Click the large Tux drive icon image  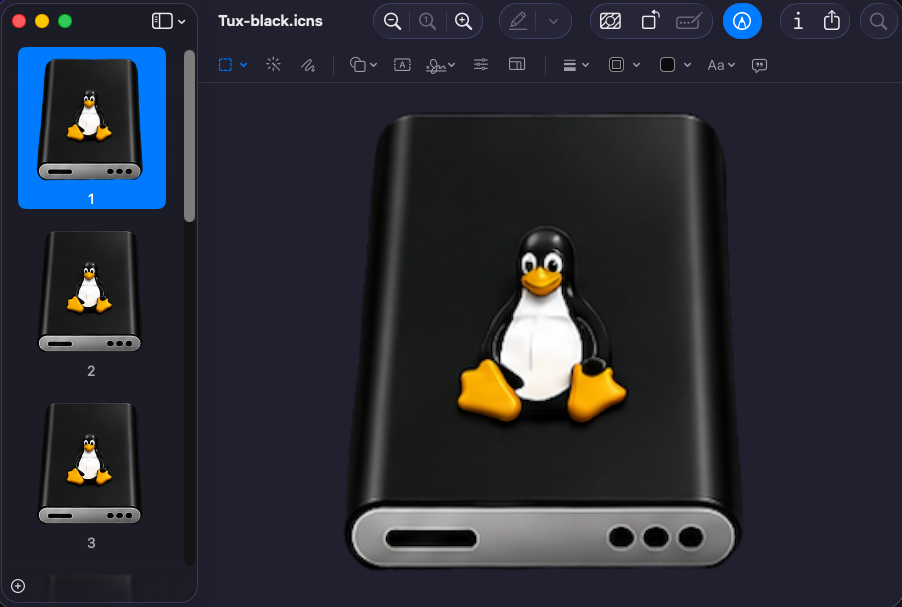542,341
